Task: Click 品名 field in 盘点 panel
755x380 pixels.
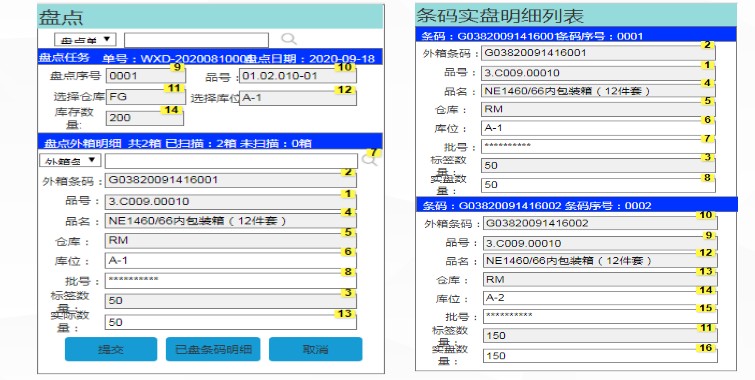Action: click(x=231, y=221)
